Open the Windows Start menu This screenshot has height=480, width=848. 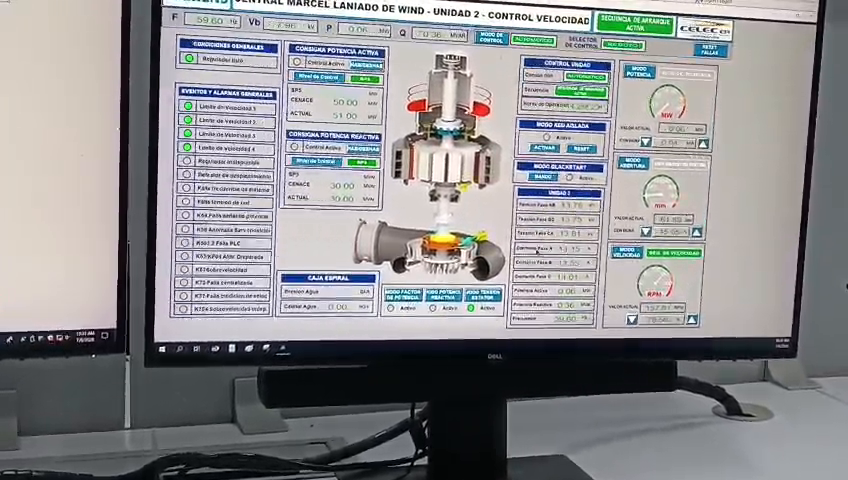point(162,350)
